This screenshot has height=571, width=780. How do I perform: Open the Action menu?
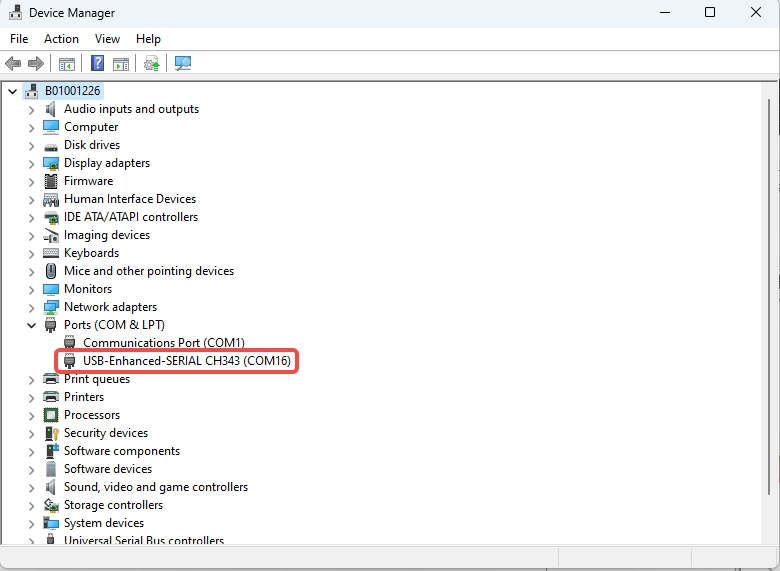61,39
